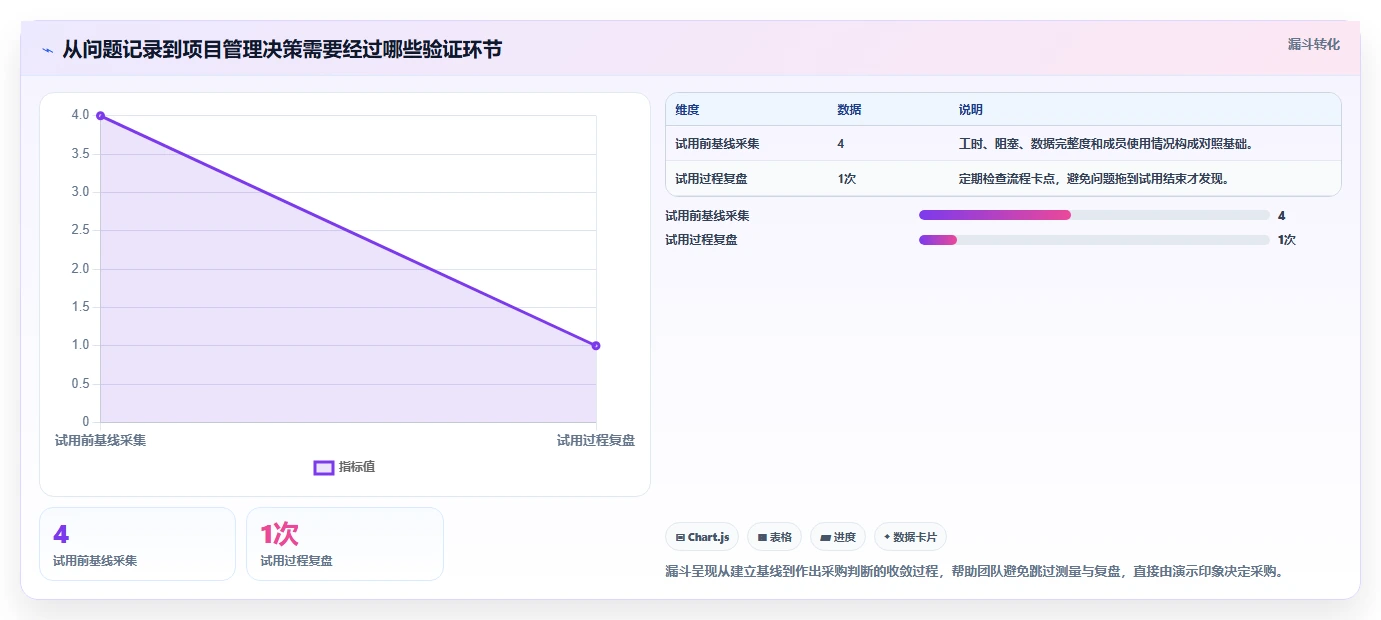Click the 试用前基线采集 progress row label
The image size is (1381, 620).
point(707,215)
